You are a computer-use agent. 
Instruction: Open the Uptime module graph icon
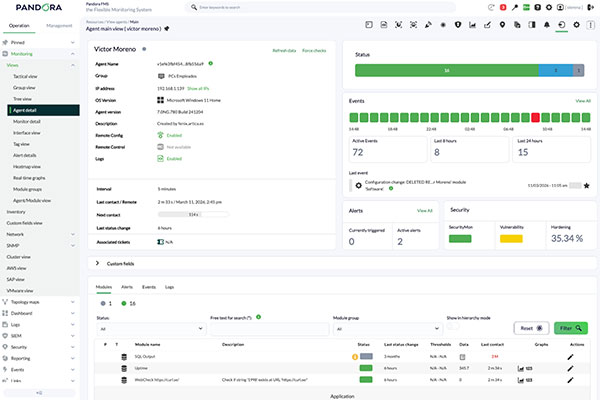coord(520,369)
